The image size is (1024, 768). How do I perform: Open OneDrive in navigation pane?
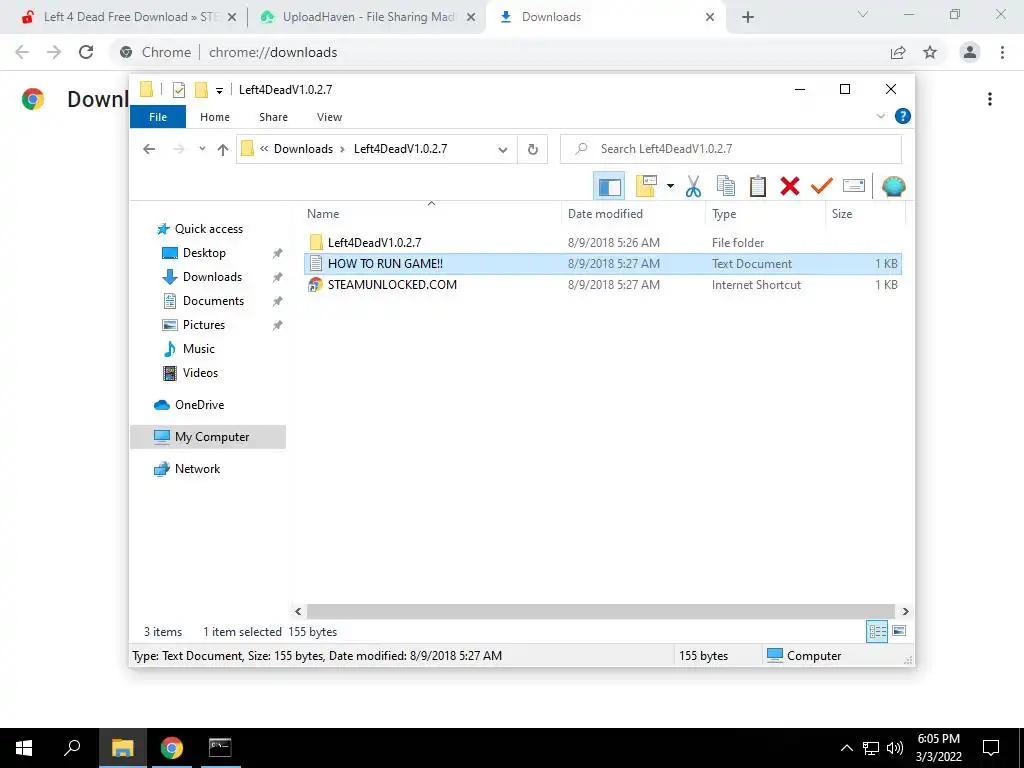(x=199, y=405)
